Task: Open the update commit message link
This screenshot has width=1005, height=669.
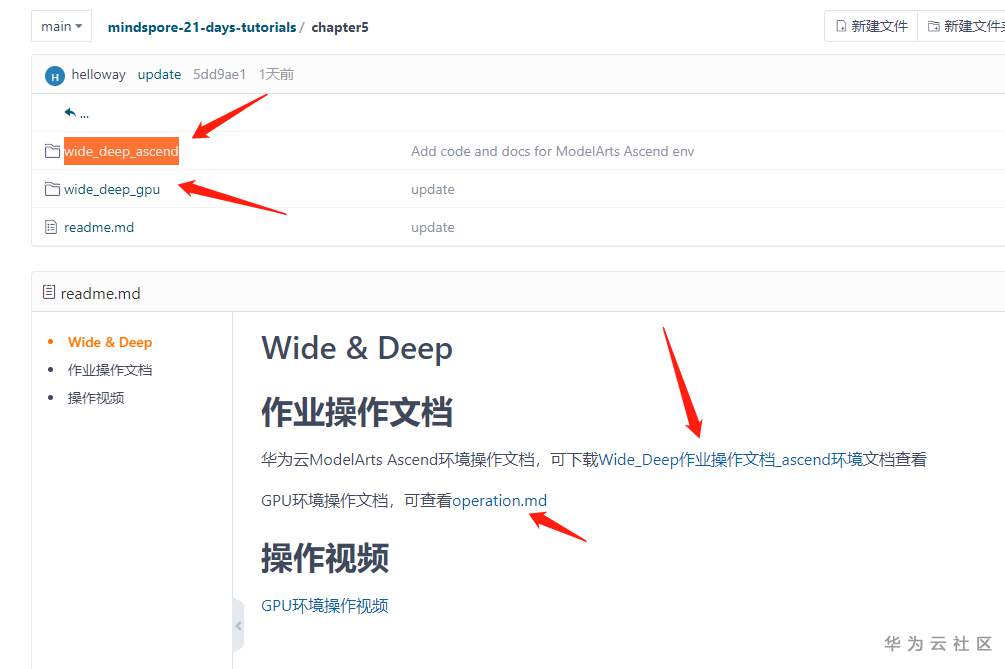Action: pos(159,74)
